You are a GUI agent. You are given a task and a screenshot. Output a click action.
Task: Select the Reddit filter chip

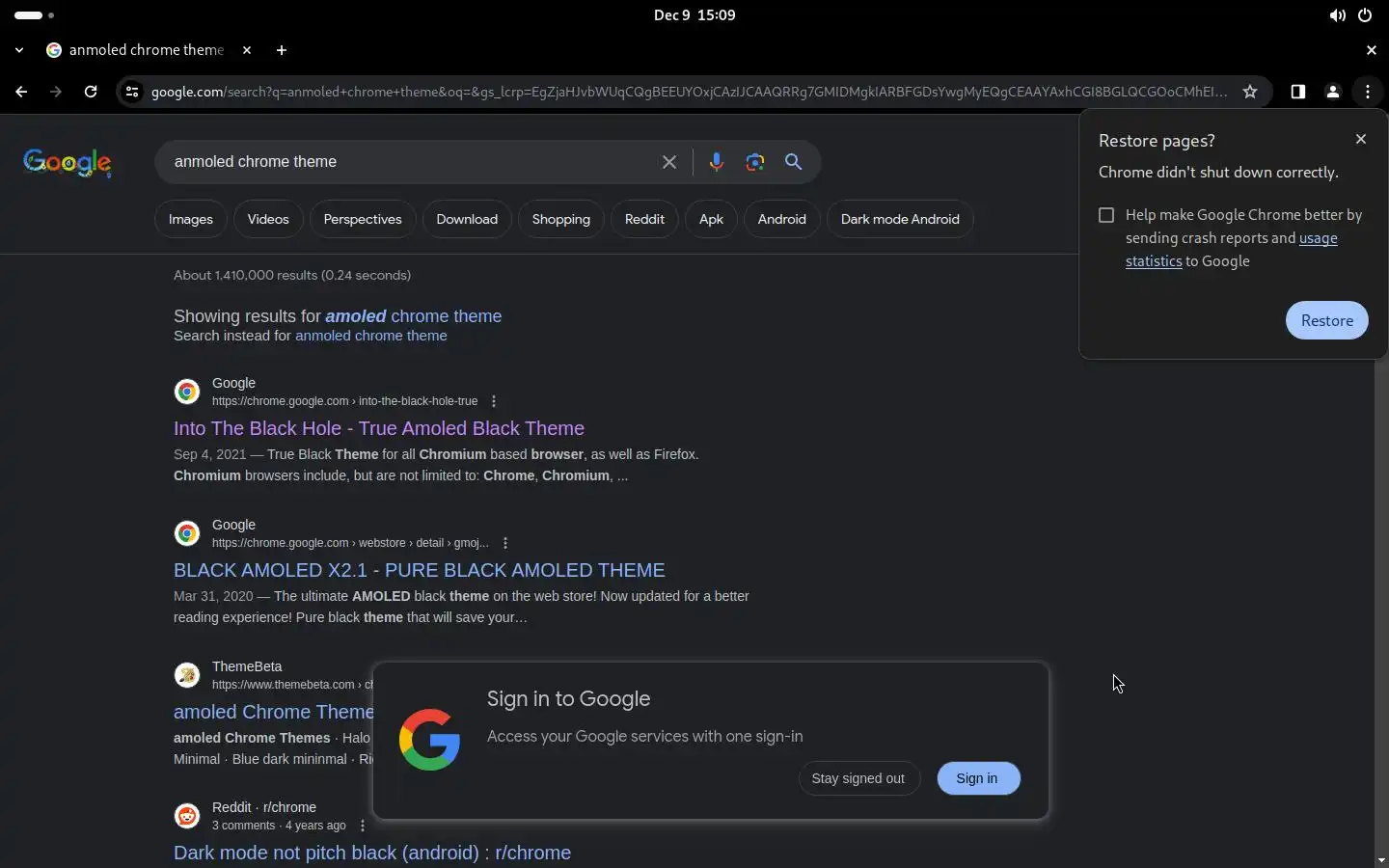point(644,219)
